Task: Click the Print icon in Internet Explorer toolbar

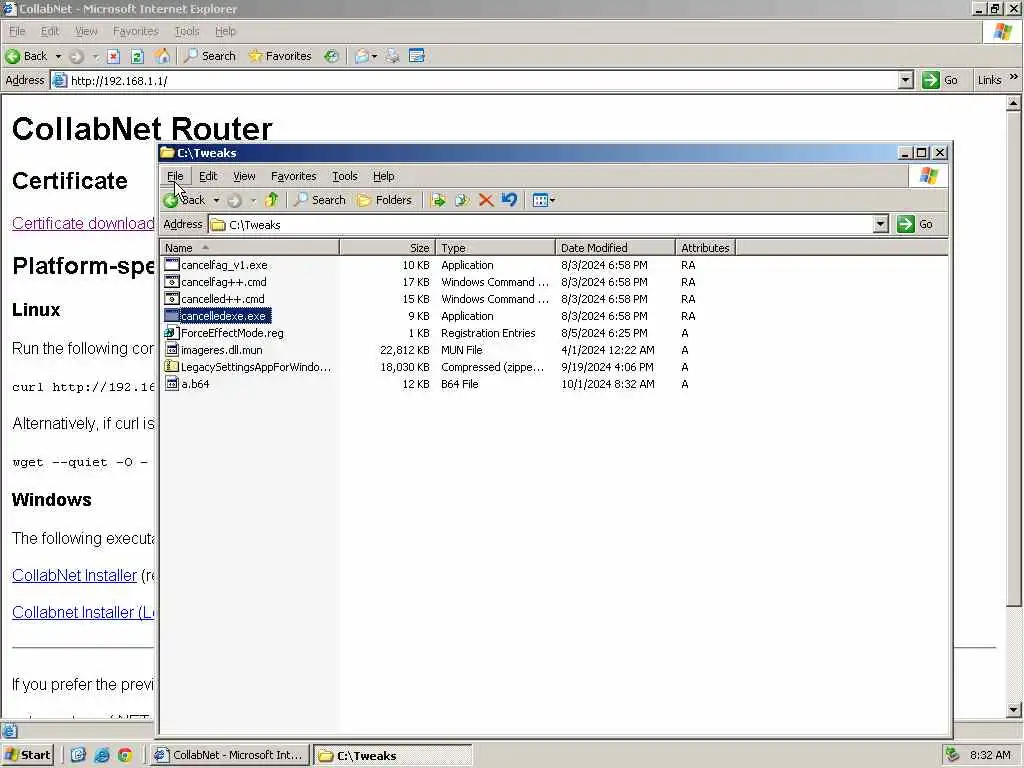Action: pos(392,57)
